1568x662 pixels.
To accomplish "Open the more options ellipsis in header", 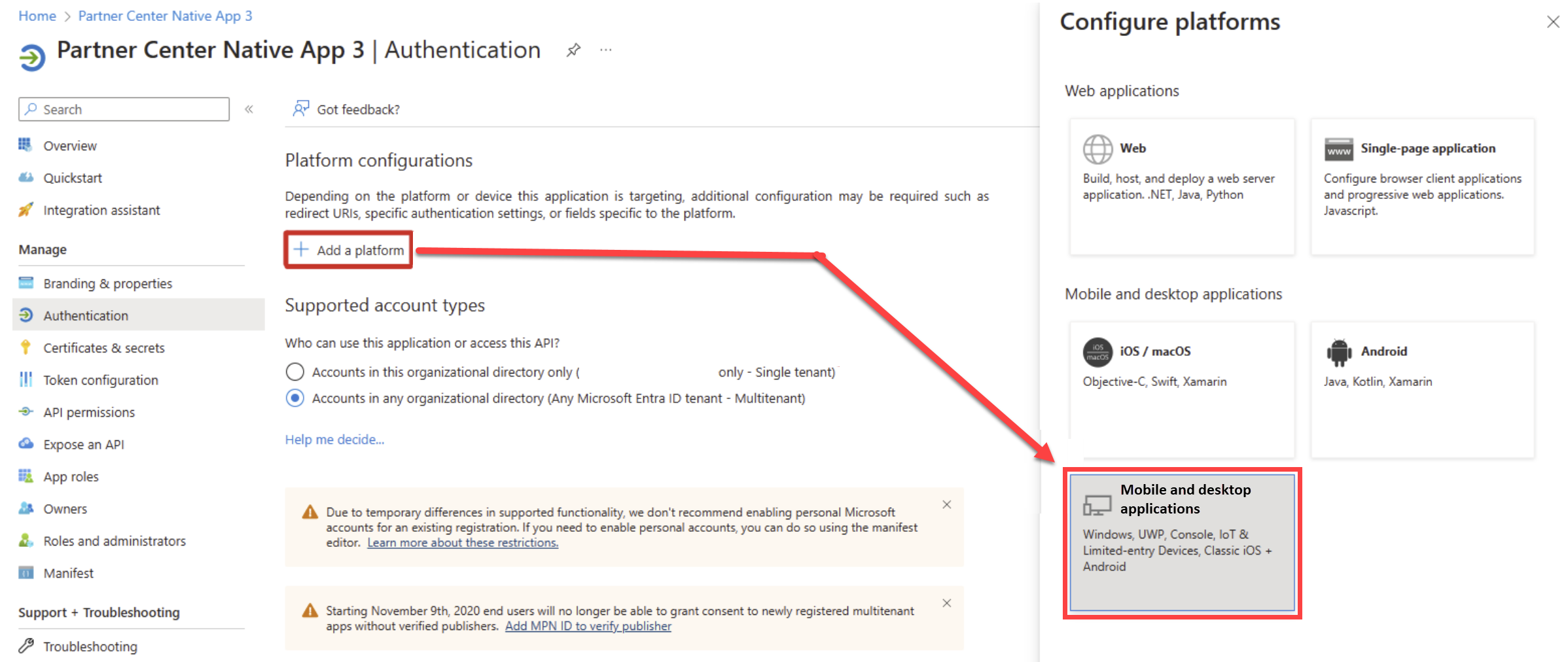I will 606,50.
